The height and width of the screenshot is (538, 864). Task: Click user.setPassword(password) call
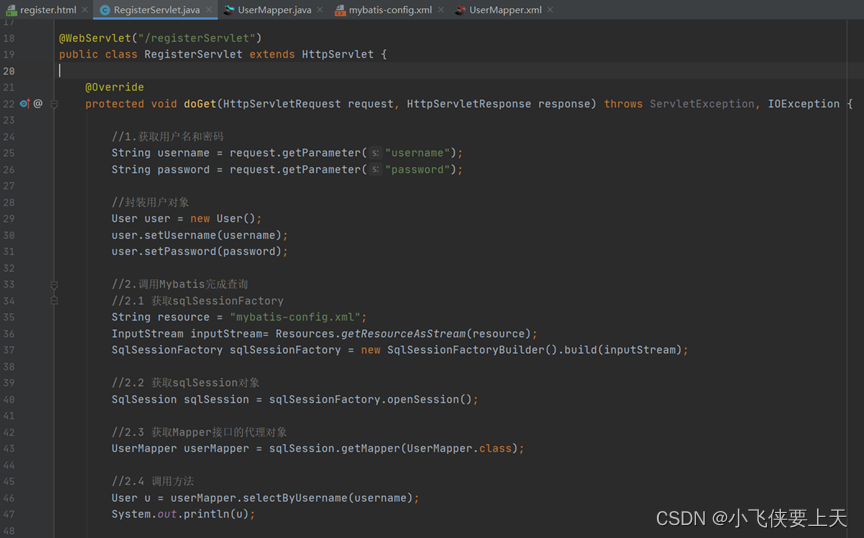(x=196, y=251)
